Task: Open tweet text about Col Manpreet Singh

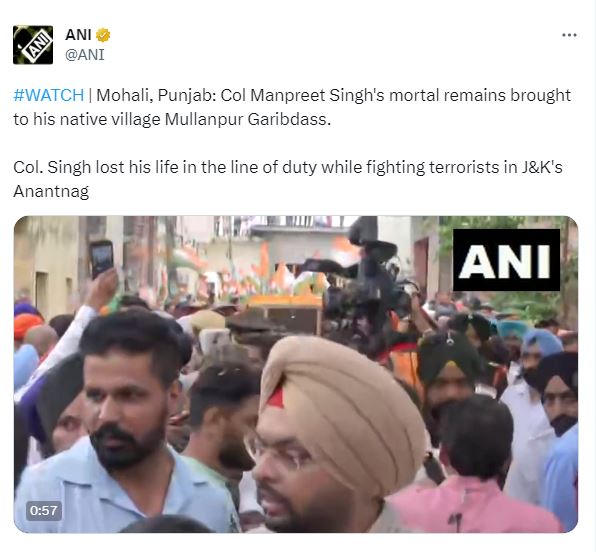Action: pos(292,107)
